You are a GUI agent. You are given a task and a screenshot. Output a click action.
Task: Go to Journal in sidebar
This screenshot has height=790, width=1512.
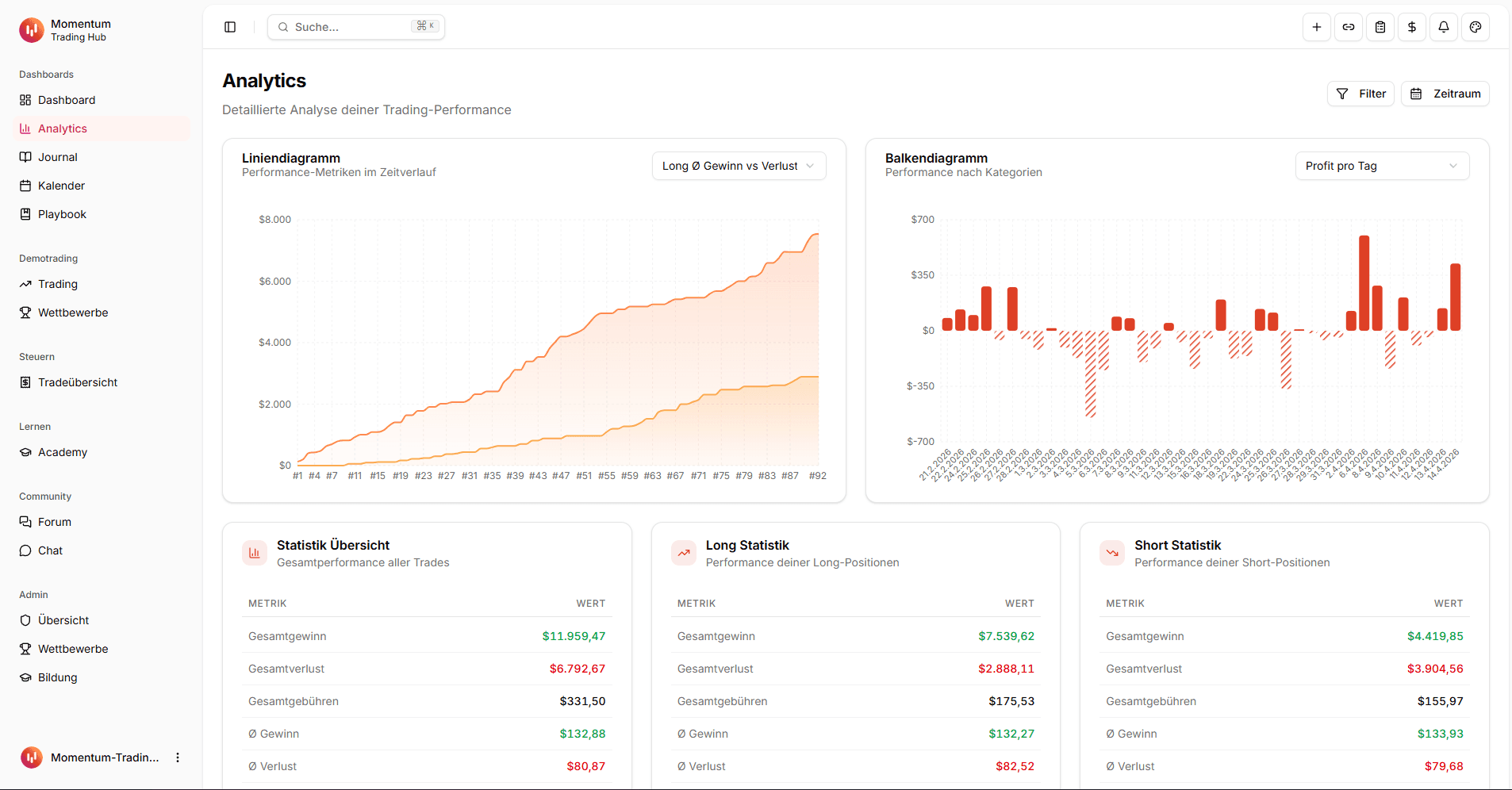tap(102, 157)
